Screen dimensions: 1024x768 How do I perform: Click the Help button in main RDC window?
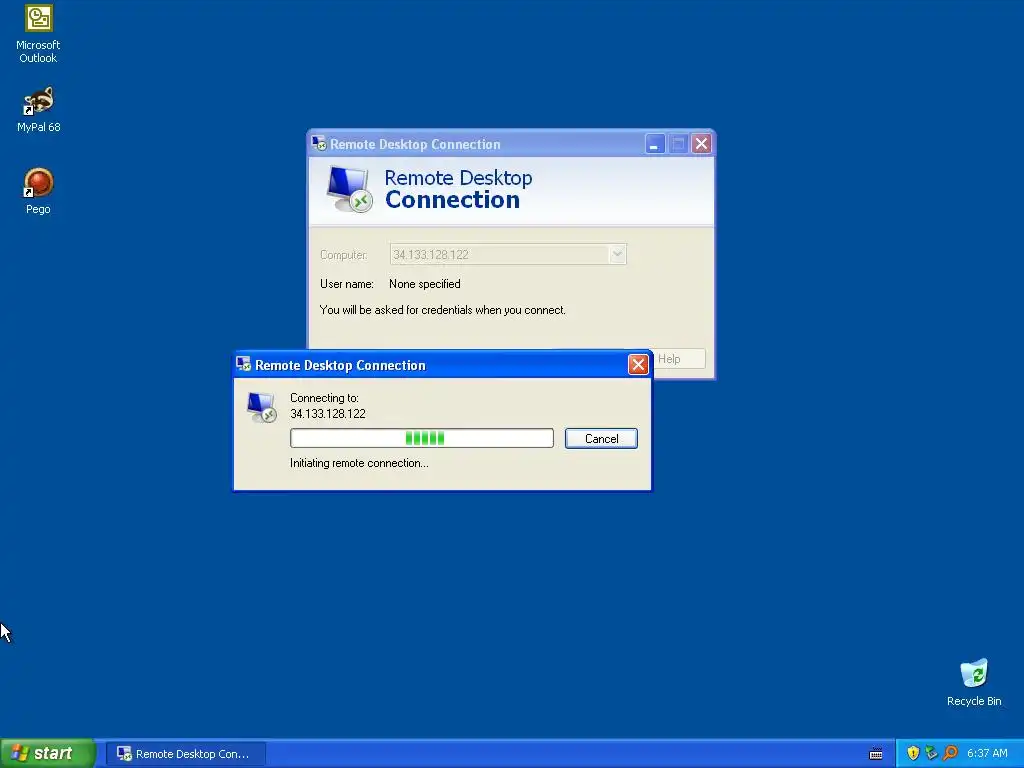coord(679,359)
